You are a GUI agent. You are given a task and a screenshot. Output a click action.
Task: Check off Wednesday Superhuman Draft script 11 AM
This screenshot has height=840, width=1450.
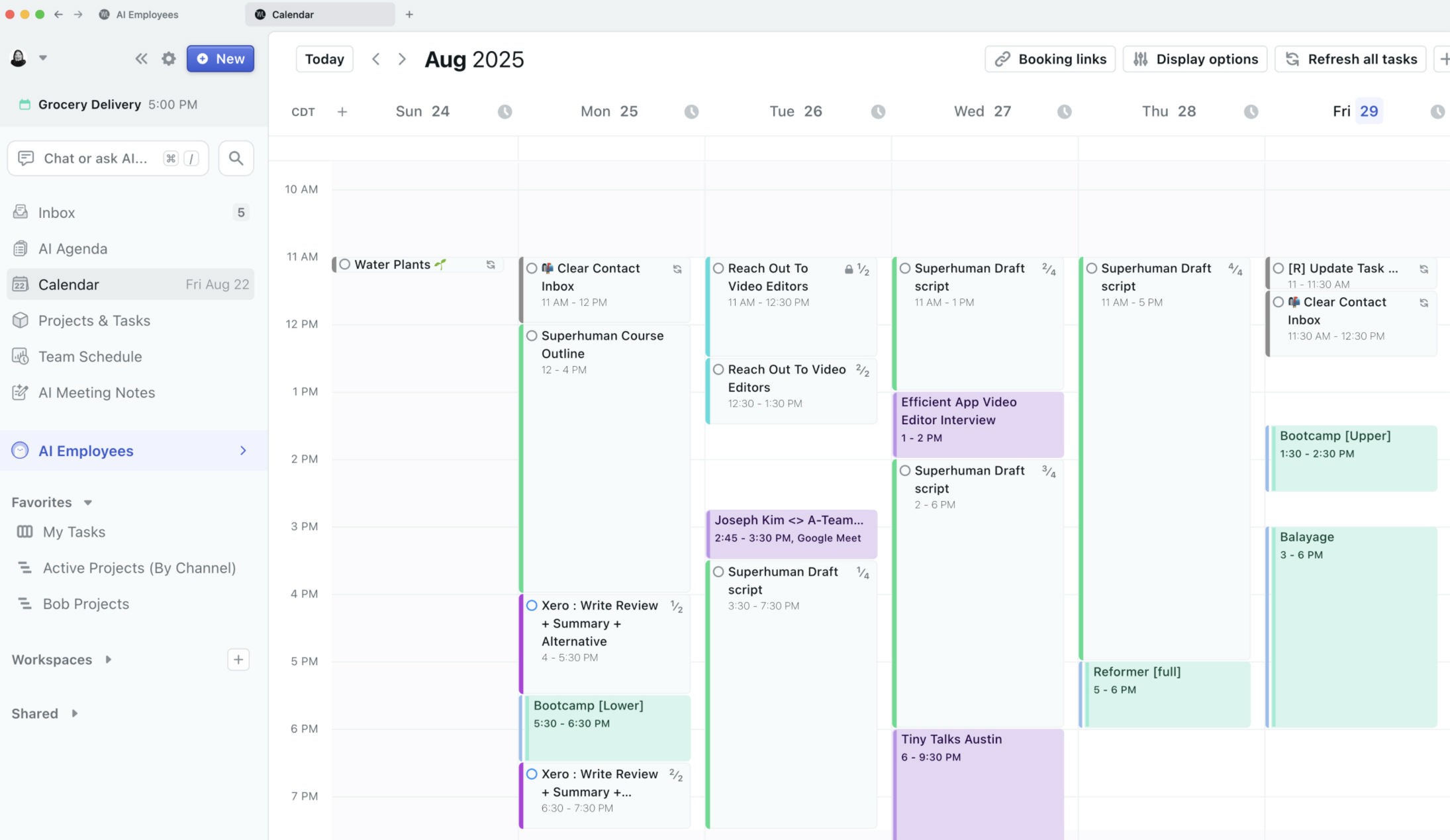pyautogui.click(x=905, y=269)
